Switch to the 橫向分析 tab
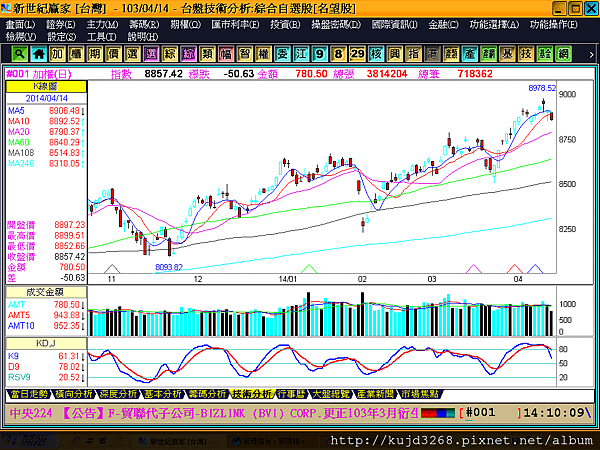The height and width of the screenshot is (450, 600). pos(73,394)
